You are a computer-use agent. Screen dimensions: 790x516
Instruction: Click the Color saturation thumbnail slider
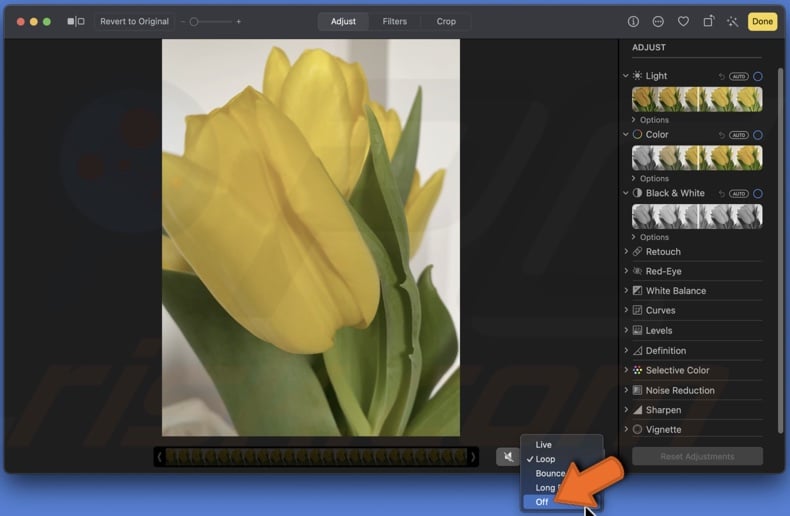697,158
